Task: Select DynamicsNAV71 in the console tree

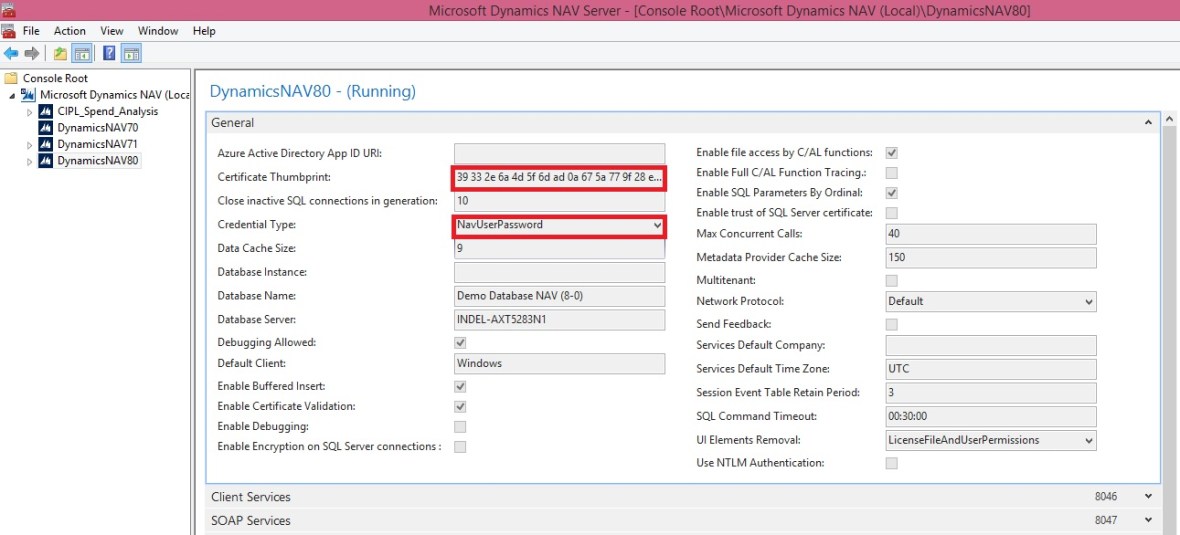Action: [x=97, y=144]
